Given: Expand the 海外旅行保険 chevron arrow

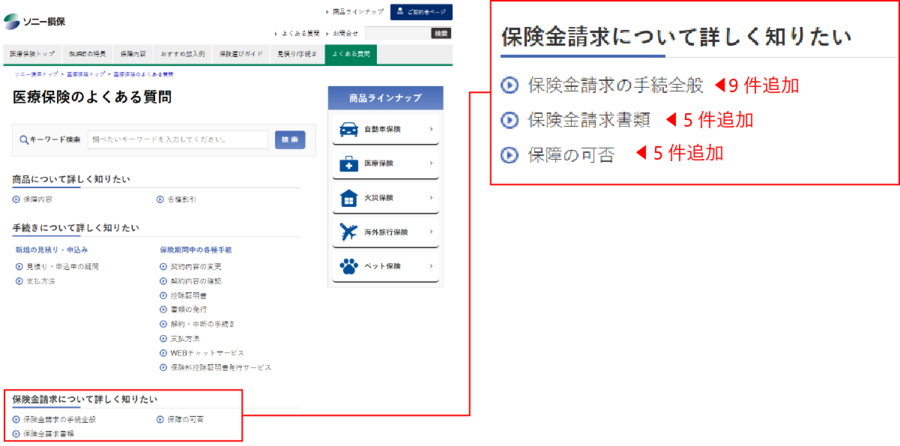Looking at the screenshot, I should (x=431, y=232).
